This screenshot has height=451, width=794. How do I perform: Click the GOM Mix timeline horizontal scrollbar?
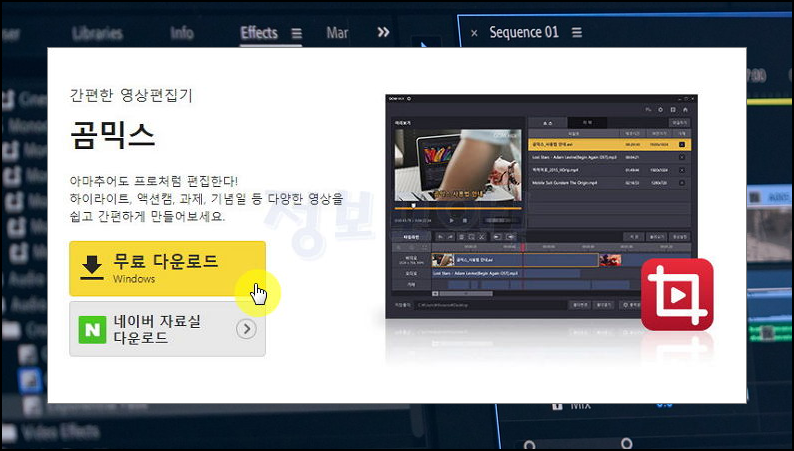[465, 294]
